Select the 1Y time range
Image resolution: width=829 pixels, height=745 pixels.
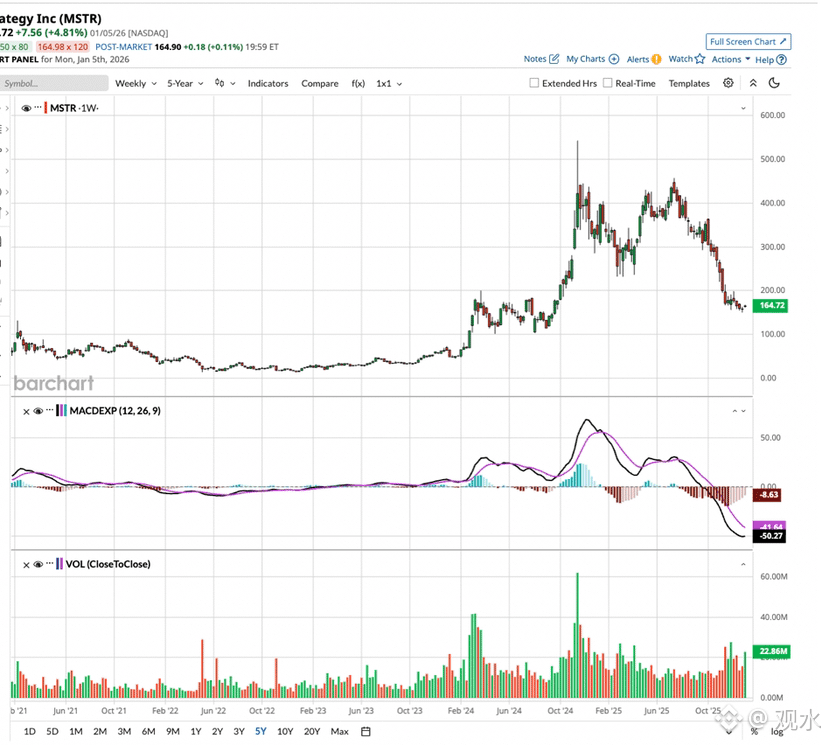[196, 731]
